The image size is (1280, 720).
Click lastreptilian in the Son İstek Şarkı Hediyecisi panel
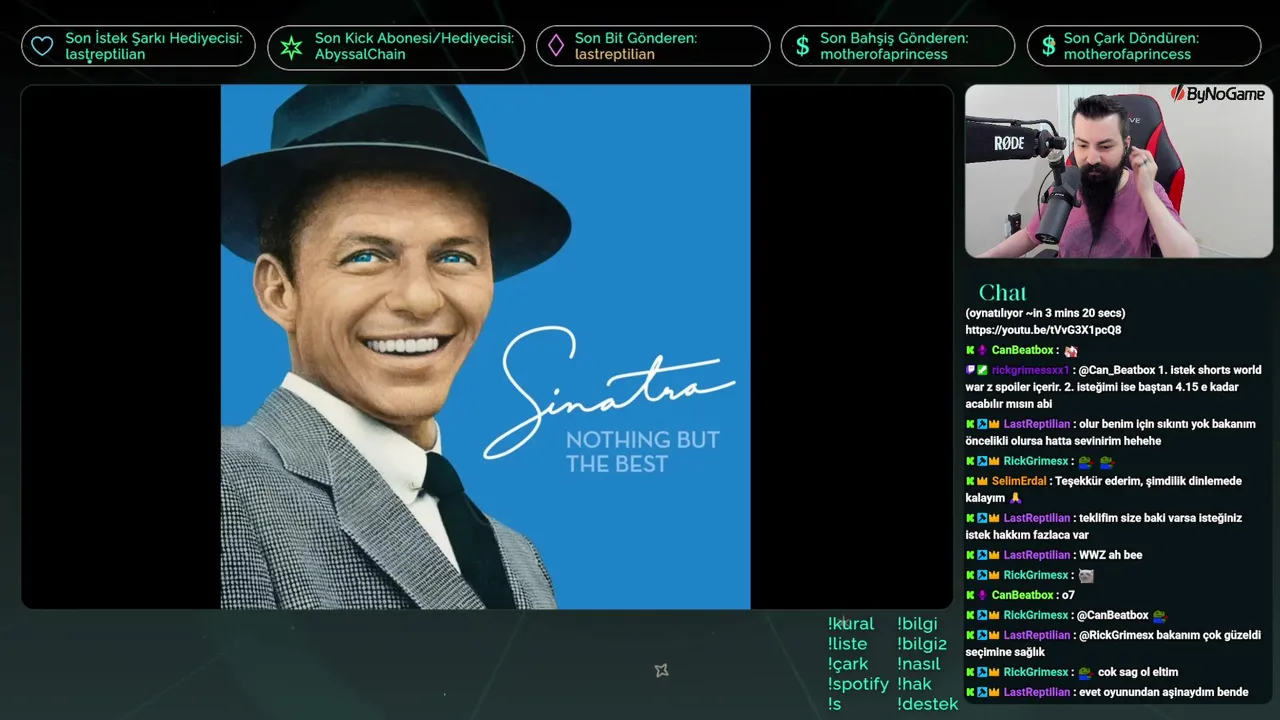105,54
